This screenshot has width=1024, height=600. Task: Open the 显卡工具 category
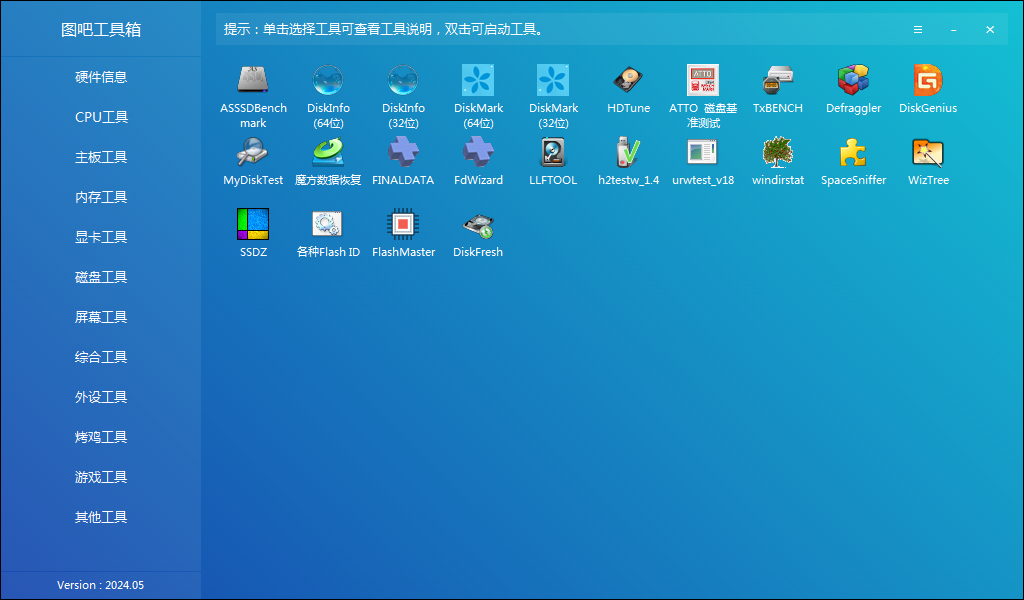point(101,237)
